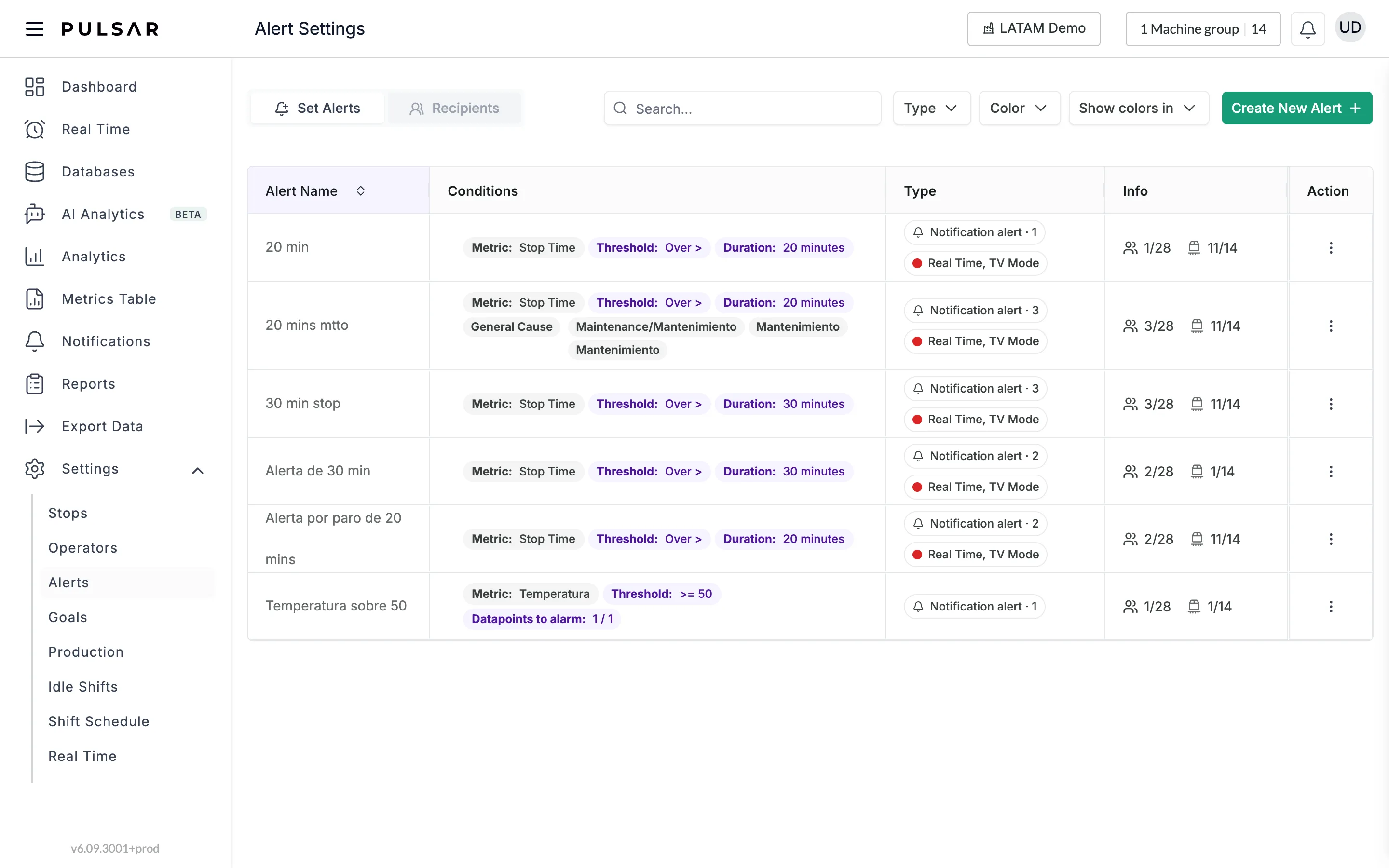Click the Dashboard grid icon
Screen dimensions: 1389x868
coord(34,87)
